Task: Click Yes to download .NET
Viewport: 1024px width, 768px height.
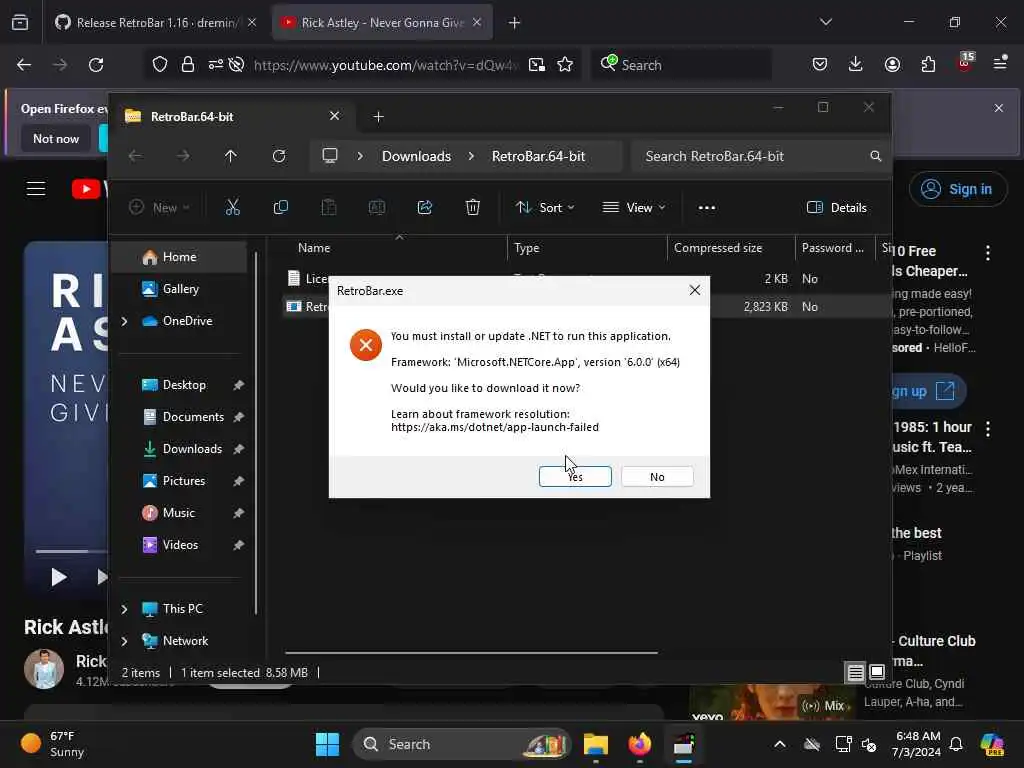Action: click(x=575, y=477)
